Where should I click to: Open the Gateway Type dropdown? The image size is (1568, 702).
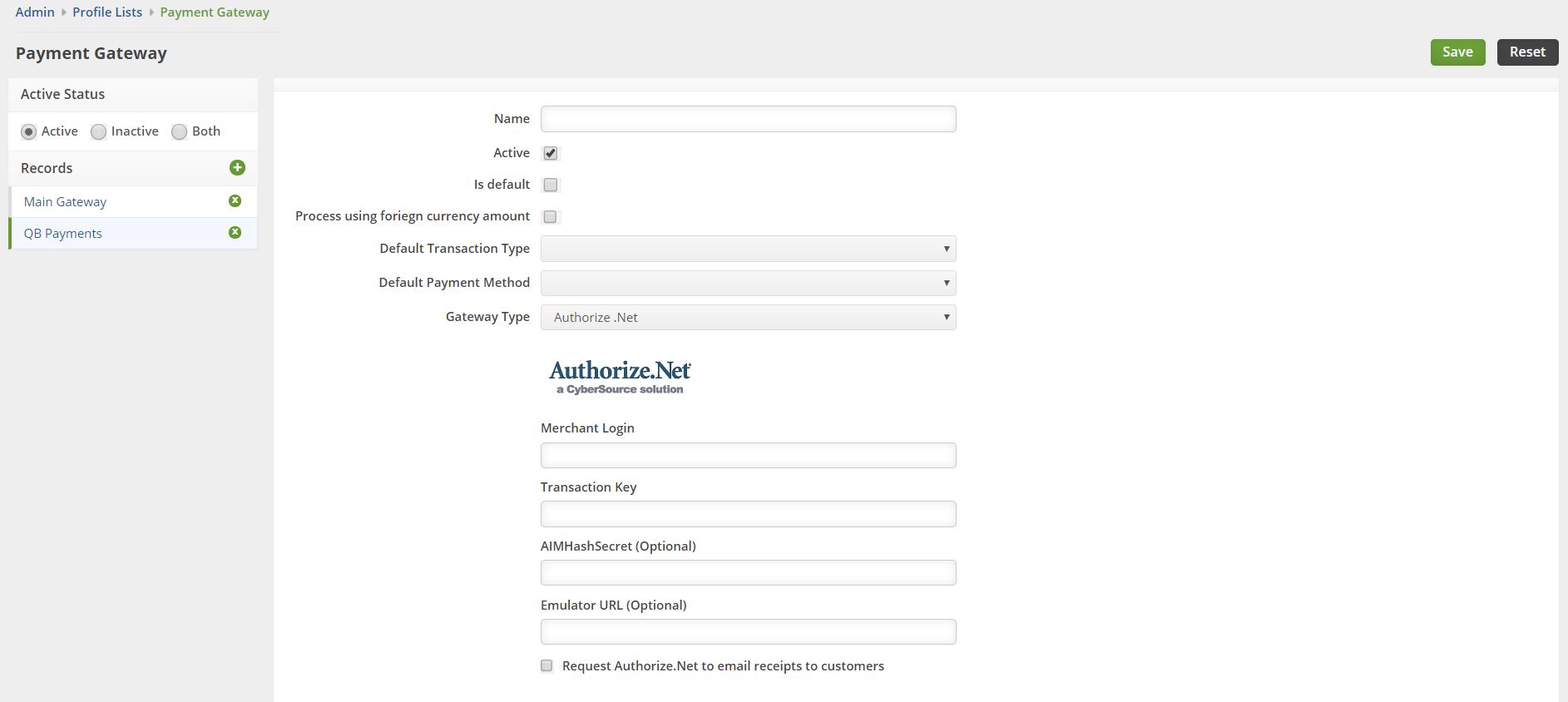tap(749, 317)
